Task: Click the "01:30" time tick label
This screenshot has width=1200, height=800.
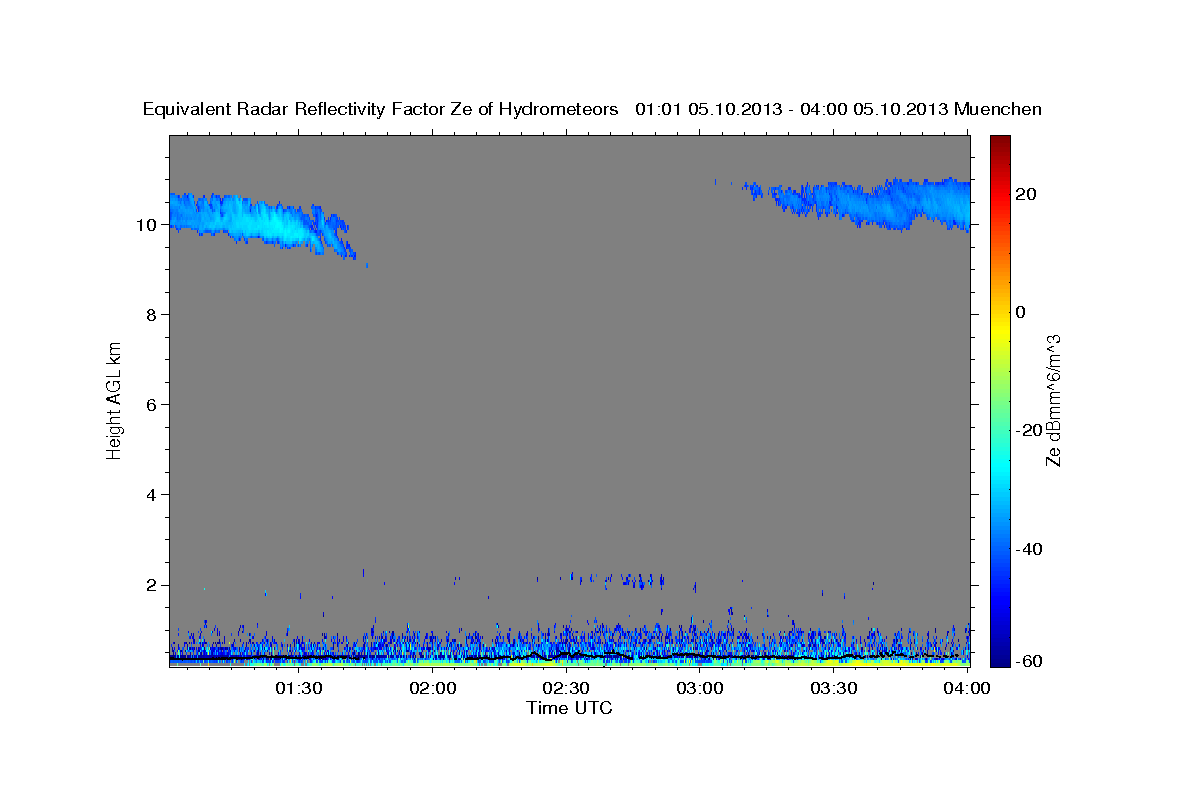Action: (298, 689)
